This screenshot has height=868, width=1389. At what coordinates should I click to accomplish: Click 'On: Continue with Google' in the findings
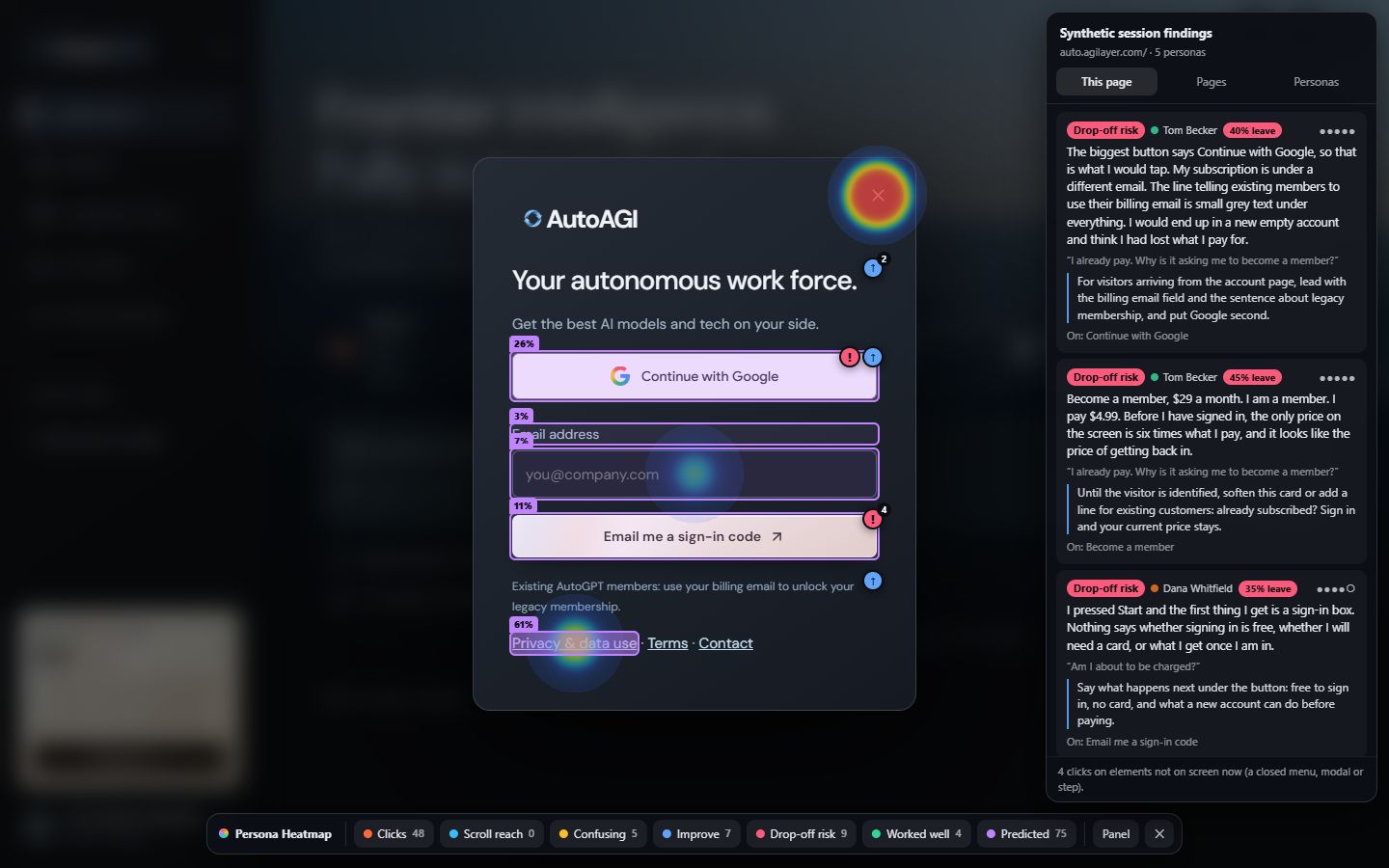pos(1128,336)
